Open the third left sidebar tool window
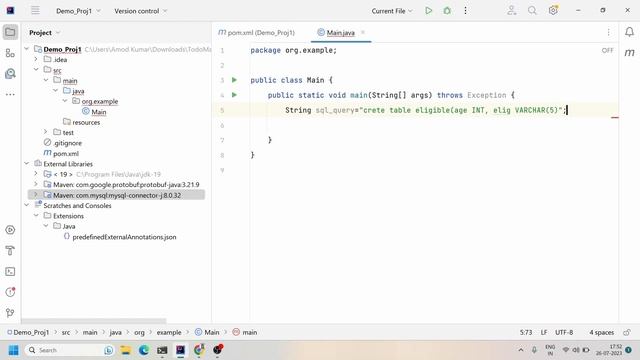 (10, 73)
